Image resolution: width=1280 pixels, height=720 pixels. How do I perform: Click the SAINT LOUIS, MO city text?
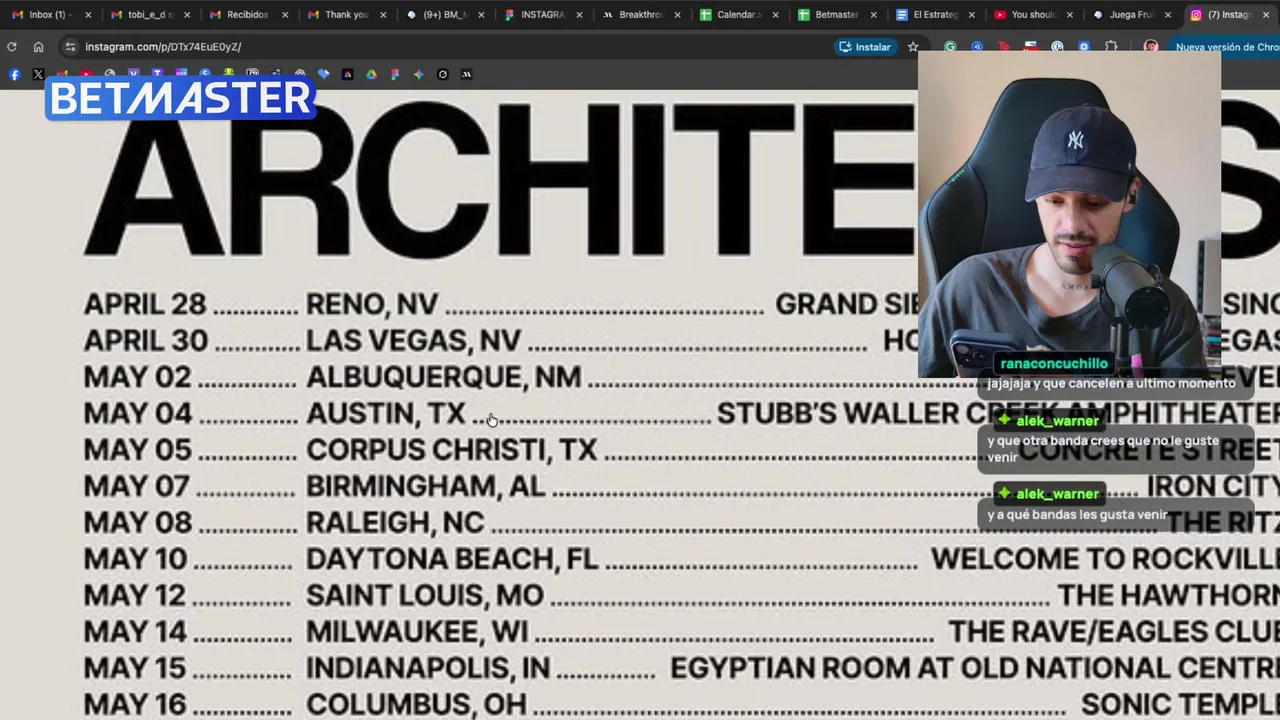point(425,595)
